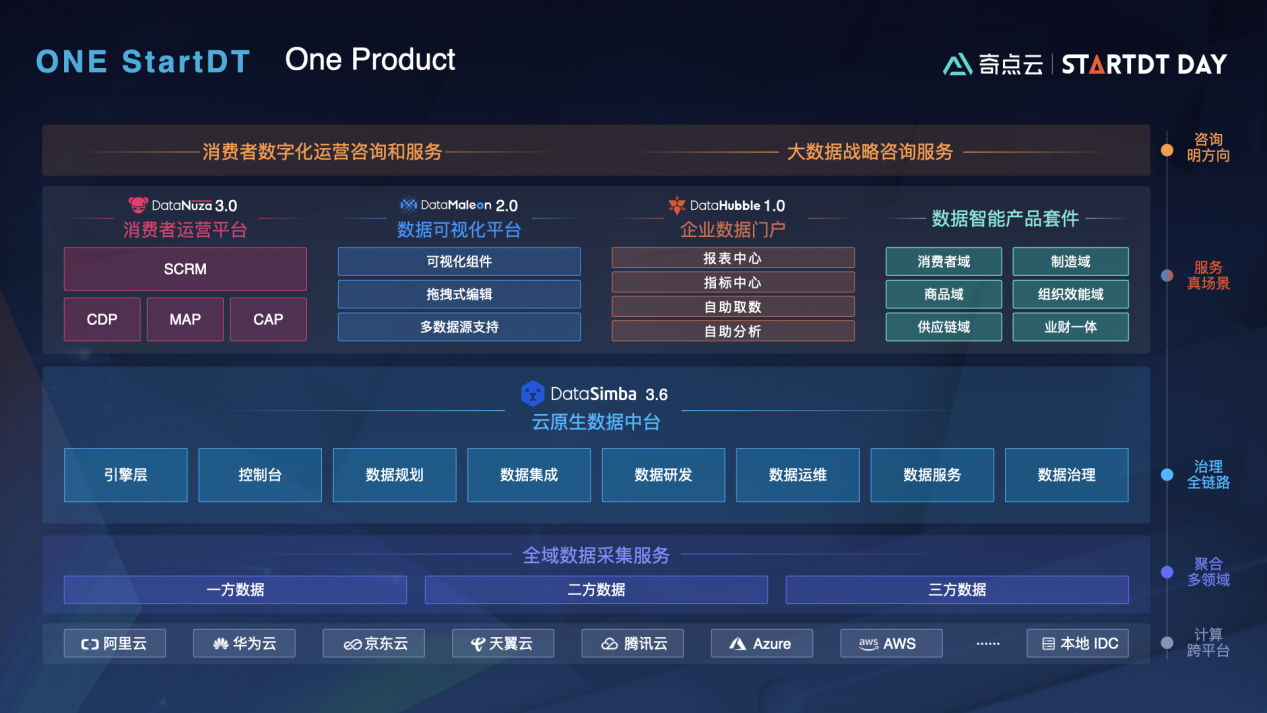Click the blue 治理全链路 timeline dot
This screenshot has height=713, width=1267.
coord(1167,475)
